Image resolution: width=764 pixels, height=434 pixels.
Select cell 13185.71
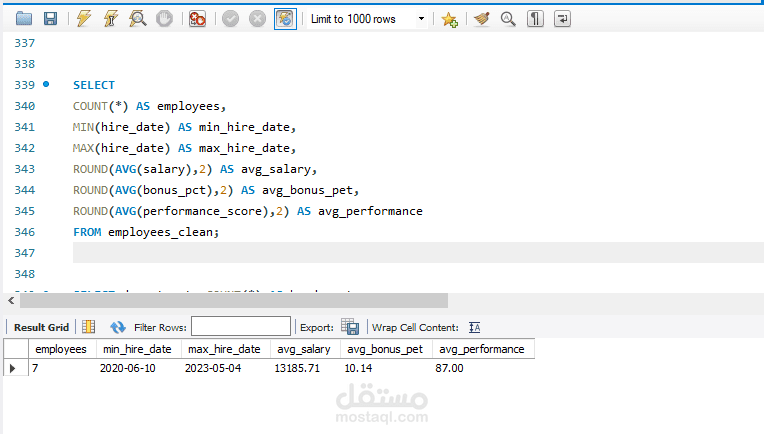pos(305,368)
